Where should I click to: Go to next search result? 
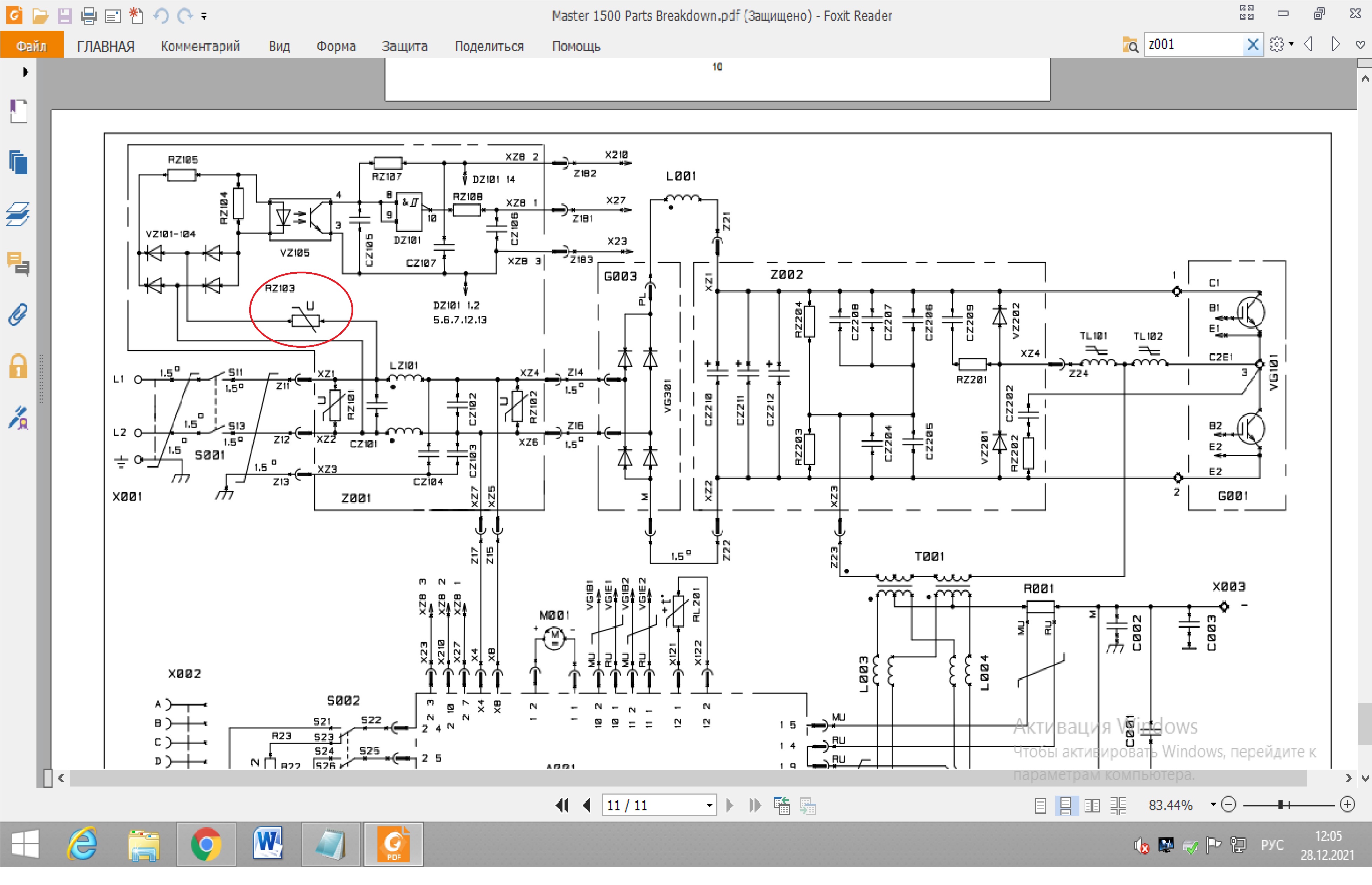(1335, 44)
